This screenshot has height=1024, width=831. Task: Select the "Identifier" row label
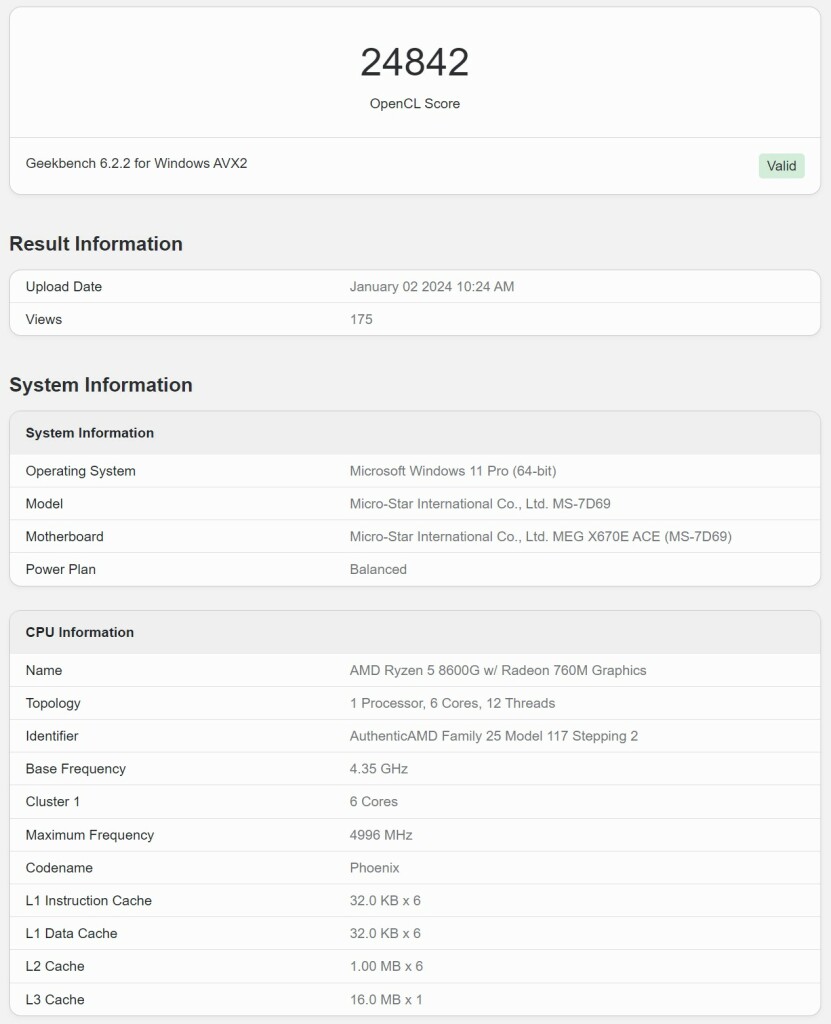tap(52, 736)
